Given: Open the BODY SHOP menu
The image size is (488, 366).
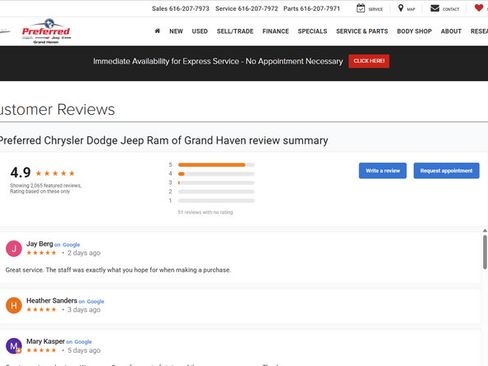Looking at the screenshot, I should pos(414,31).
